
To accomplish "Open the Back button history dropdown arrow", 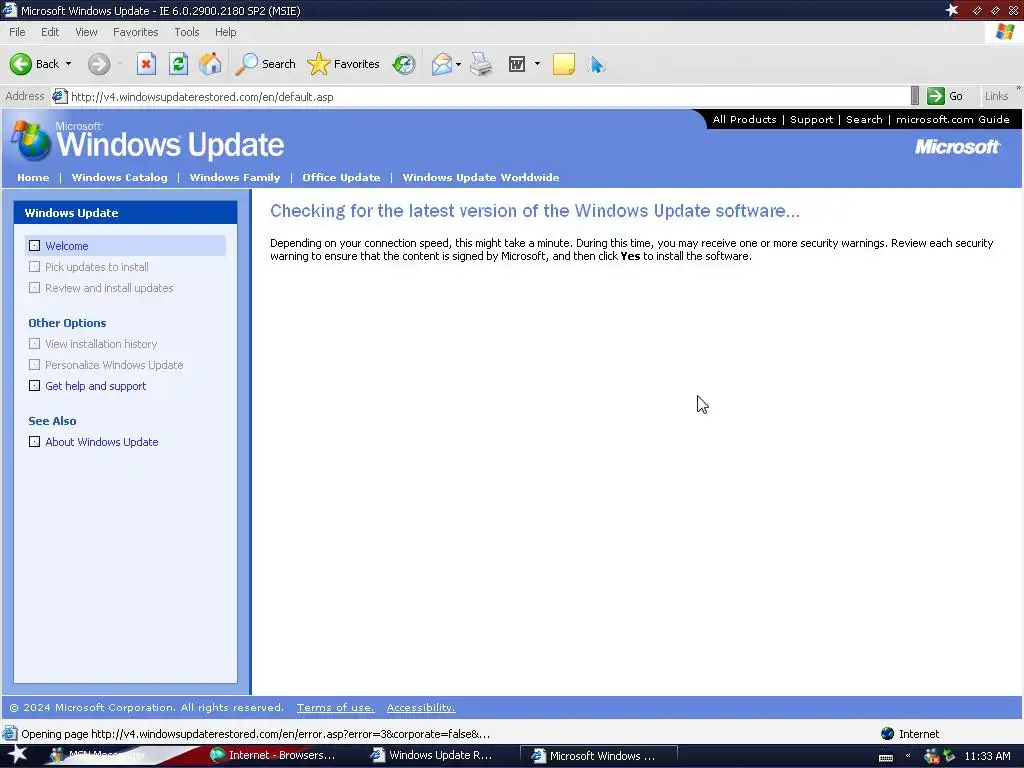I will [69, 64].
